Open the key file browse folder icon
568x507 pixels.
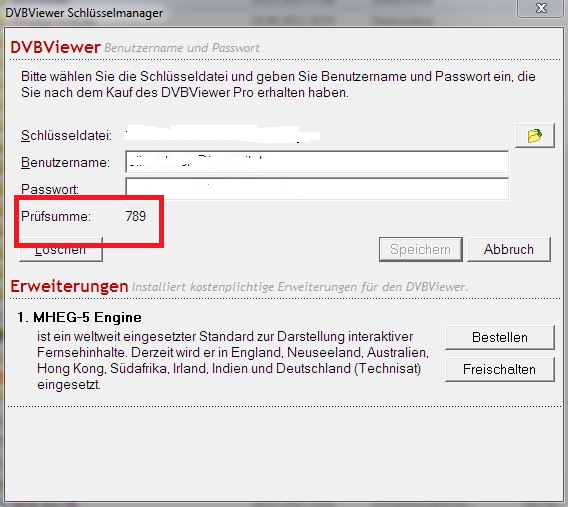[535, 135]
